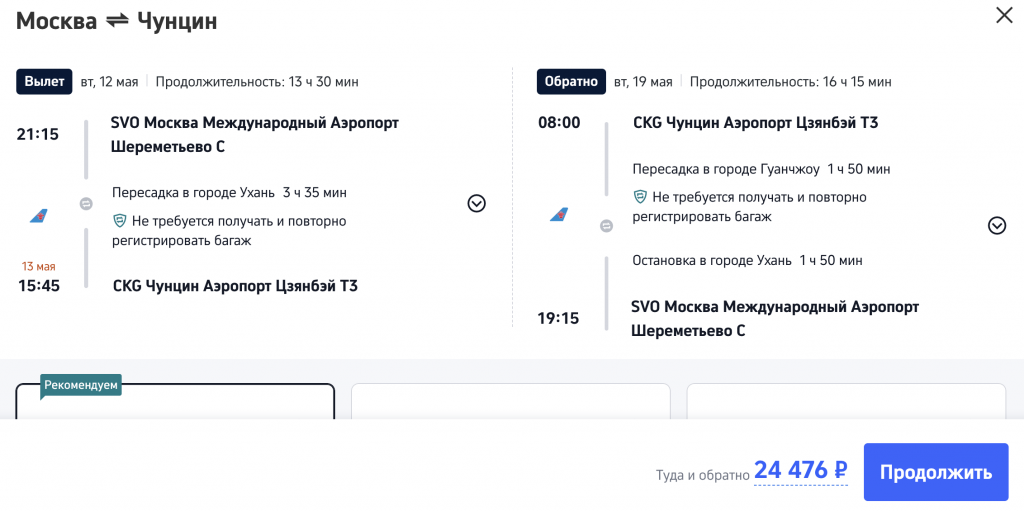
Task: Expand outbound flight transfer details chevron
Action: point(477,204)
